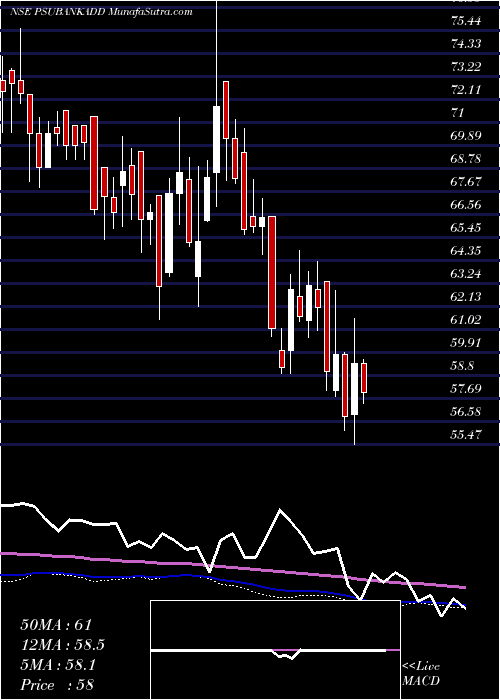
Task: Click the 75.44 price axis label
Action: [466, 21]
